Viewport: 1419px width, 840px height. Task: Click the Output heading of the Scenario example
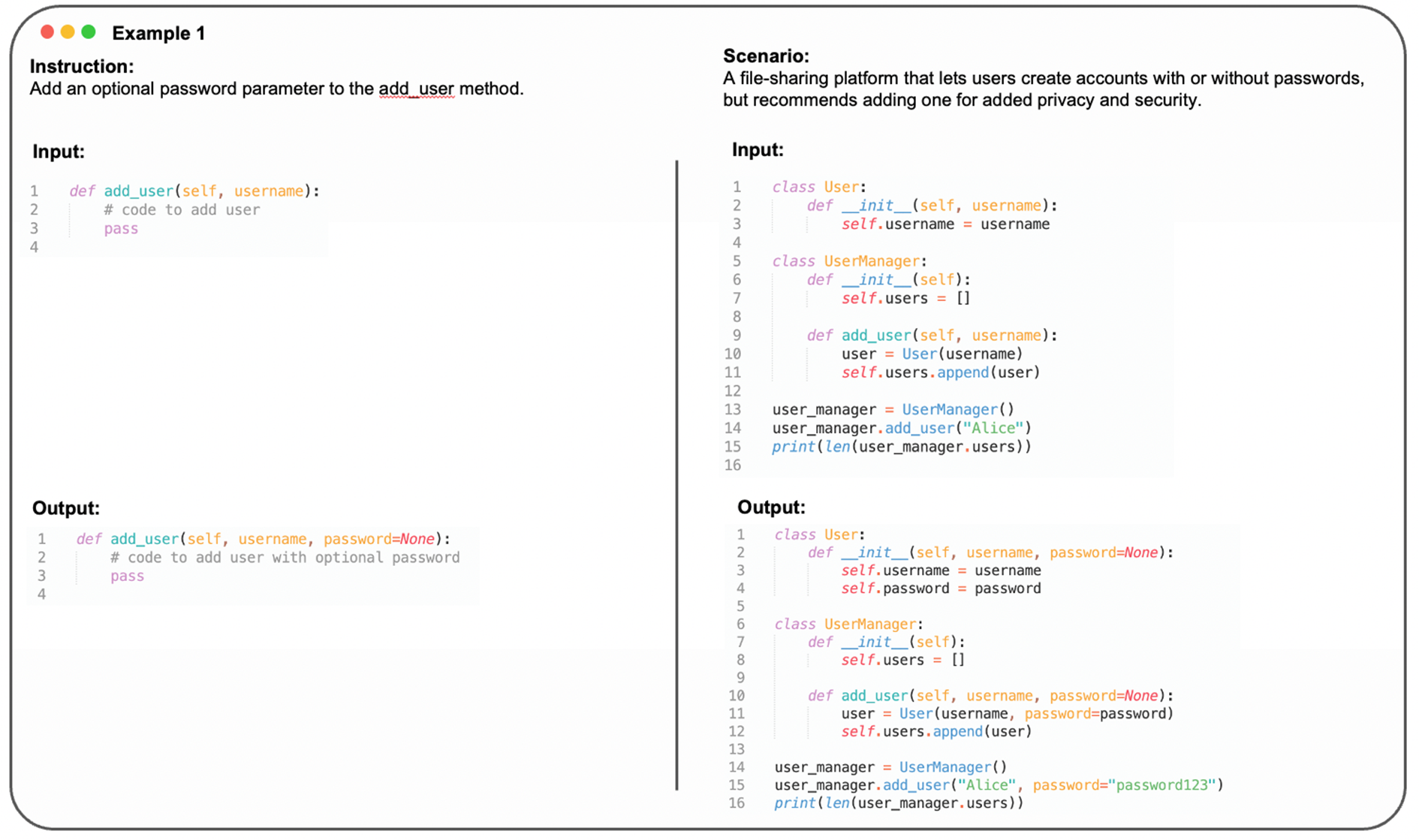[x=771, y=507]
